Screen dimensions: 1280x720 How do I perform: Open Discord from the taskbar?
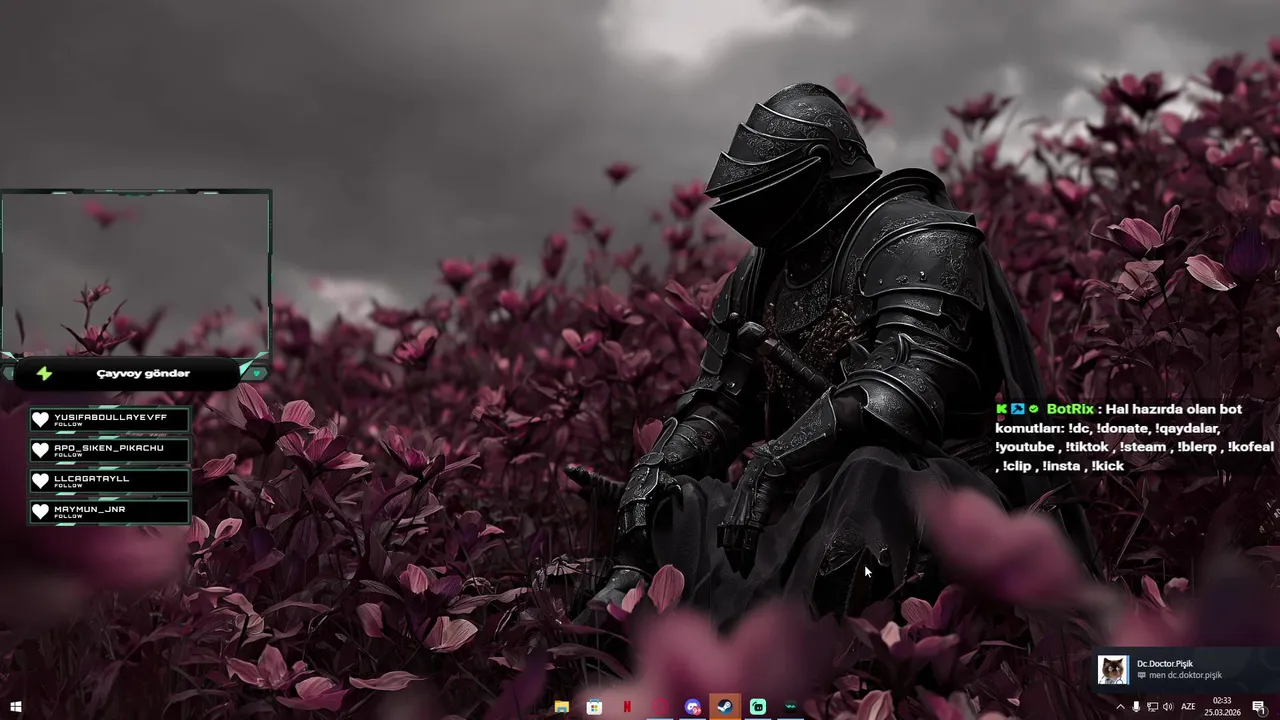pos(693,707)
